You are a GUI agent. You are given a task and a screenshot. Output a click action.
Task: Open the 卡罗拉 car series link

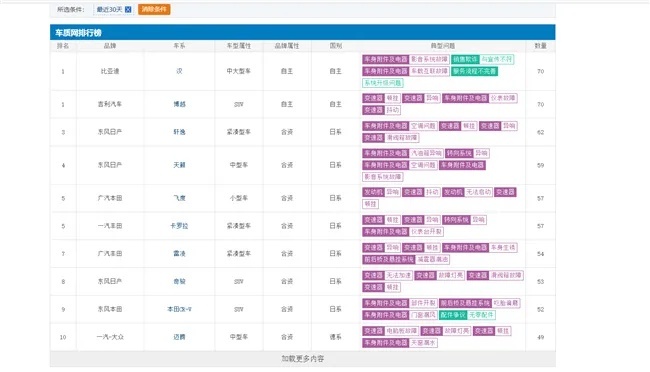click(x=179, y=226)
